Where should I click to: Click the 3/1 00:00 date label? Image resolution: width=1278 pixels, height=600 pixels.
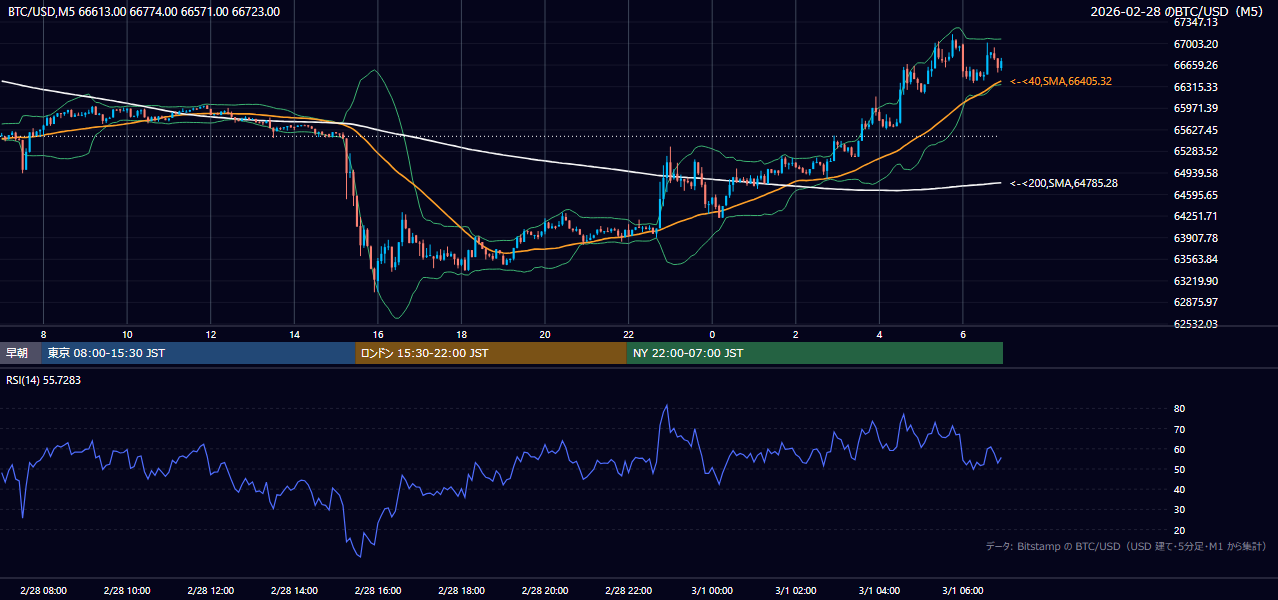[712, 591]
